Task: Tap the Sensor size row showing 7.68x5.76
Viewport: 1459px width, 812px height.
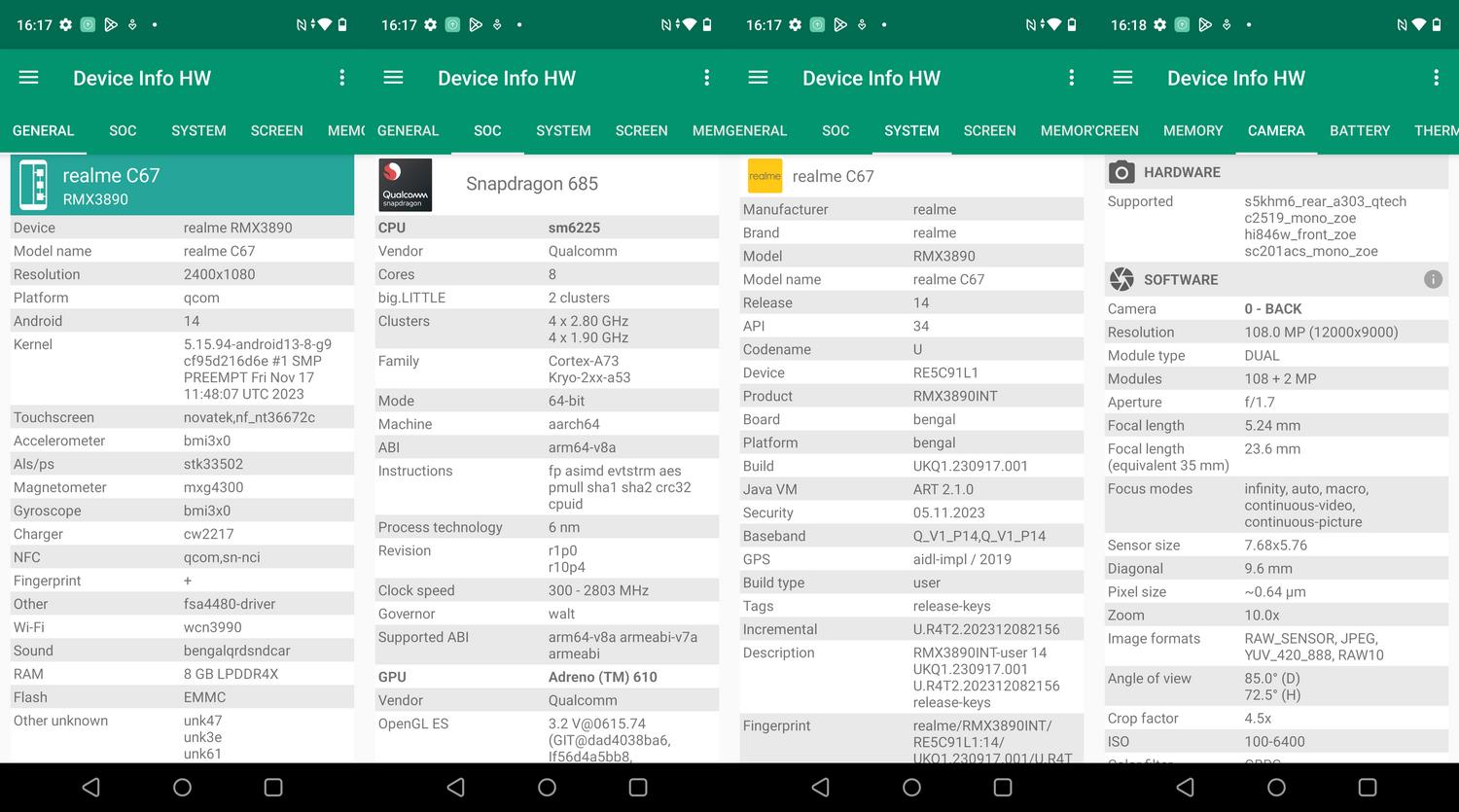Action: point(1276,545)
